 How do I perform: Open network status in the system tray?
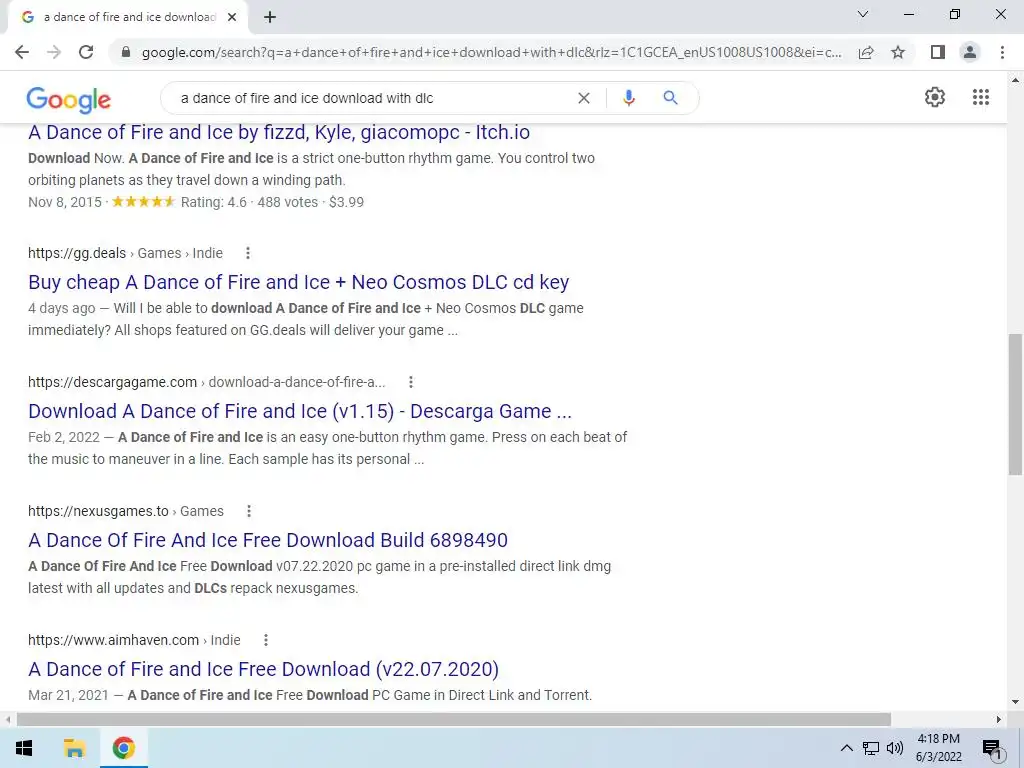[871, 748]
